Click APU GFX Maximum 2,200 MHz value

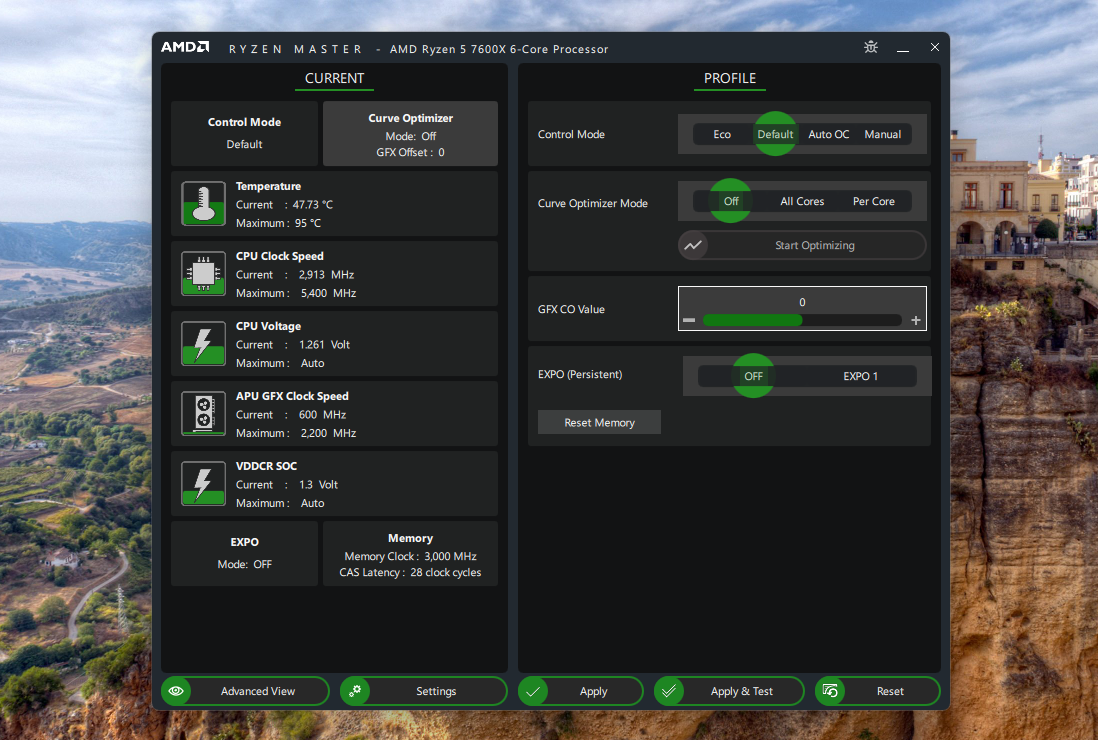[x=328, y=433]
